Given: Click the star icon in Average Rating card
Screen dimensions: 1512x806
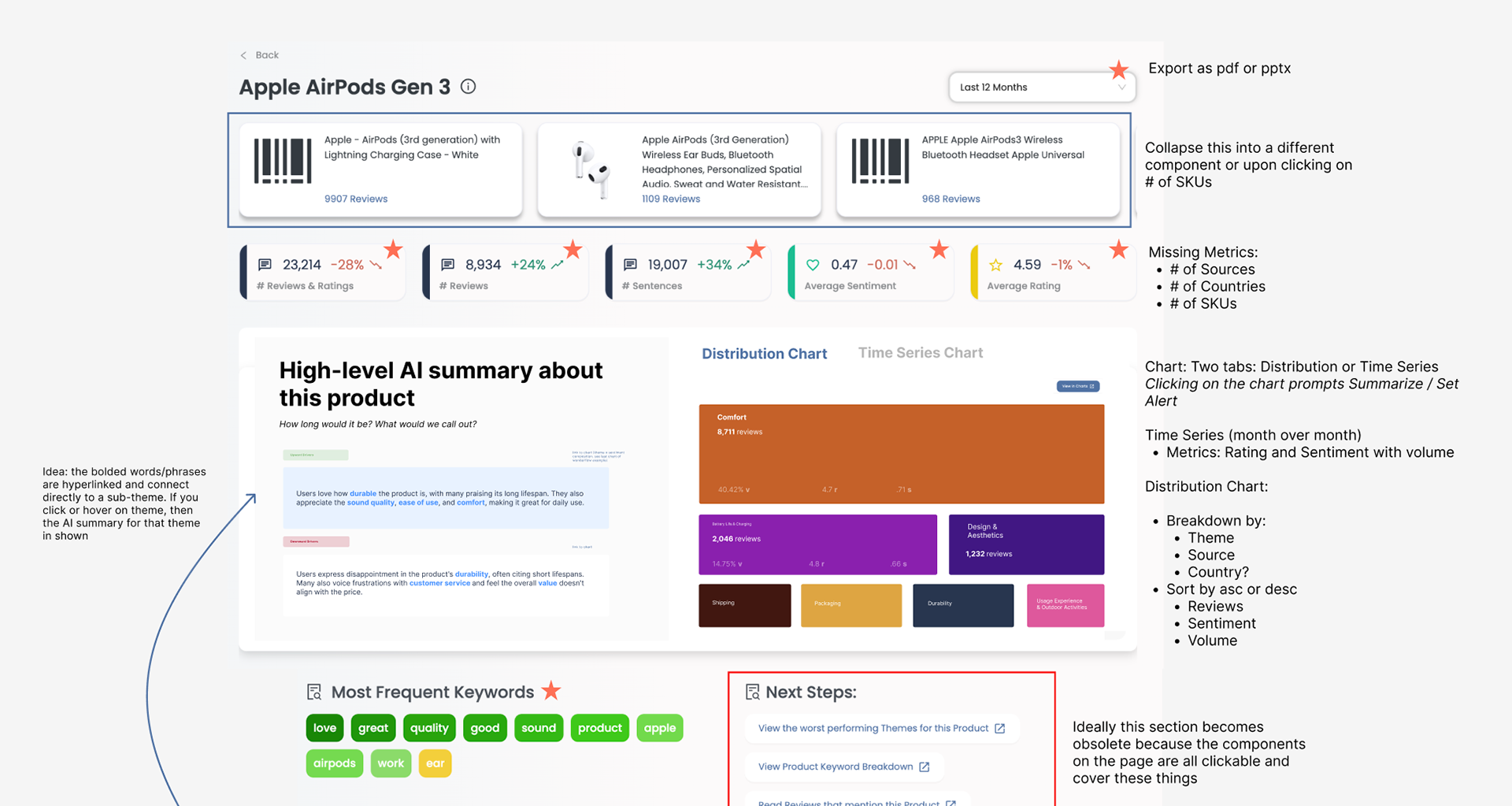Looking at the screenshot, I should 995,265.
